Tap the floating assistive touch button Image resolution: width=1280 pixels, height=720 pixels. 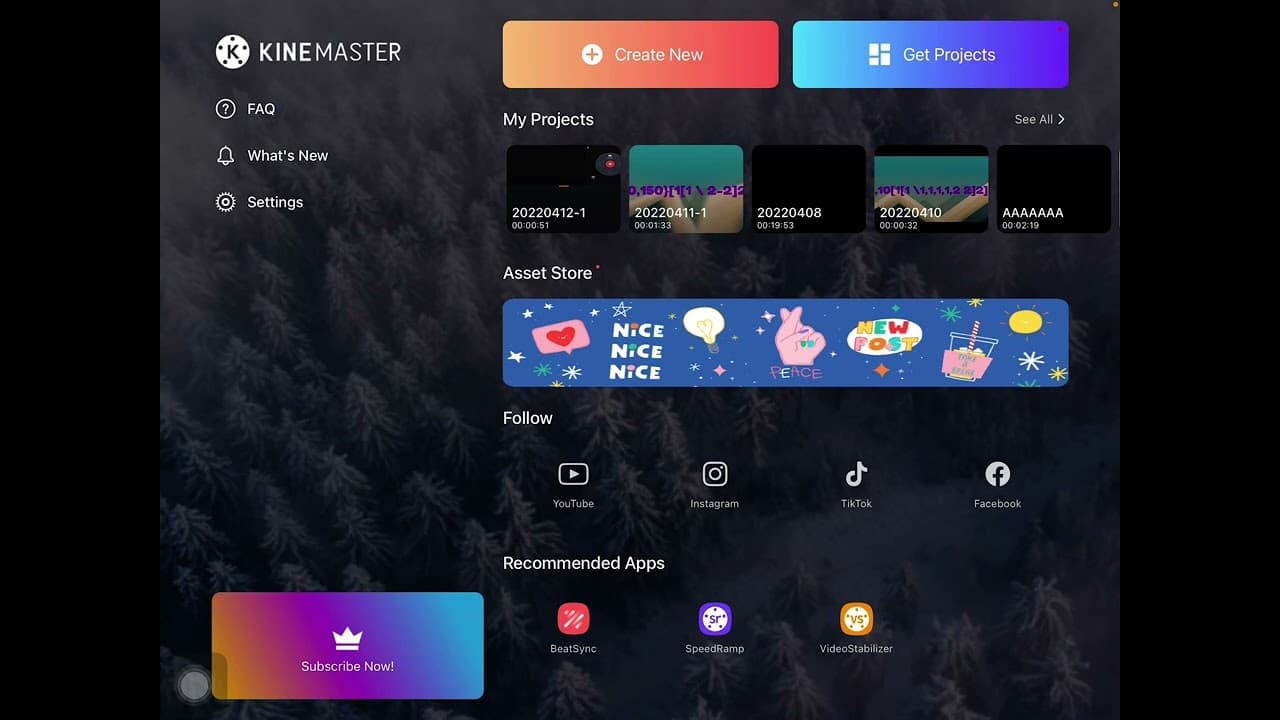[194, 685]
